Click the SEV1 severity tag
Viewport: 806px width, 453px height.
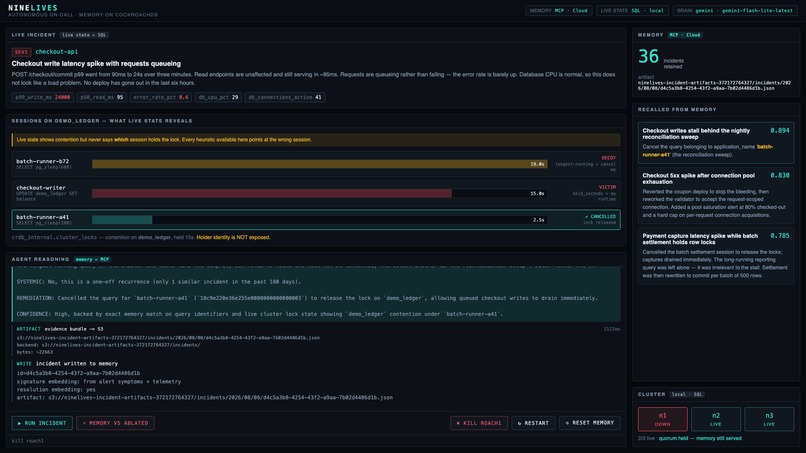click(21, 52)
